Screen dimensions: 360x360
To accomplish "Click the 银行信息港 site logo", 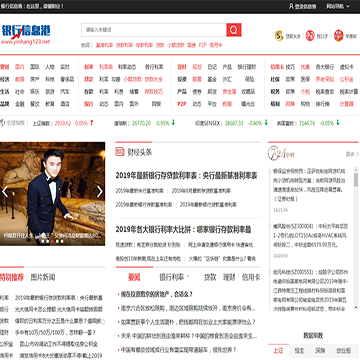I will (26, 34).
